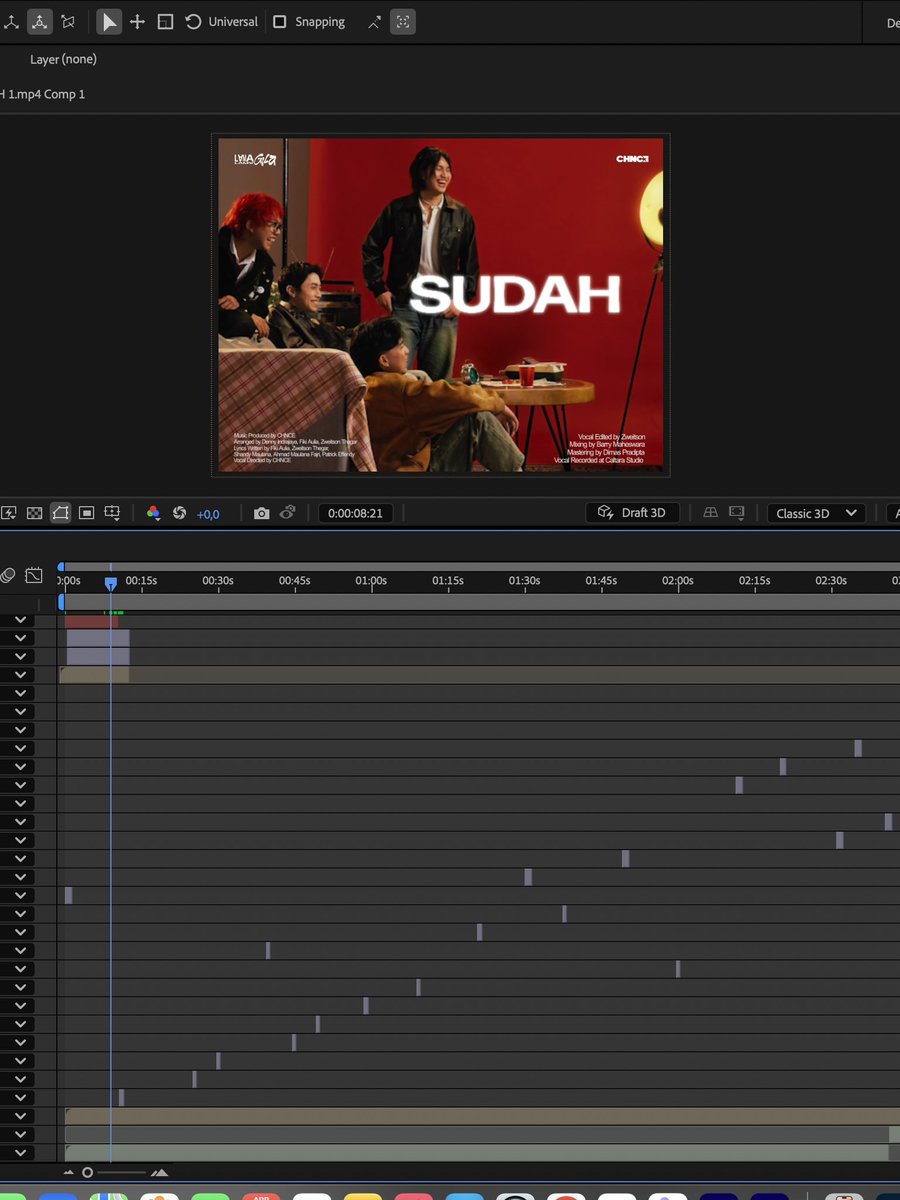This screenshot has width=900, height=1200.
Task: Jump to the 01:45s ruler mark
Action: point(601,580)
